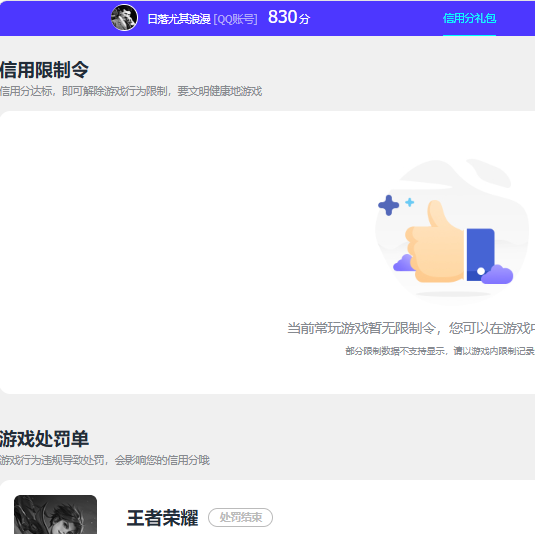
Task: Click the note 部分限制数据不支持显示
Action: pos(395,351)
